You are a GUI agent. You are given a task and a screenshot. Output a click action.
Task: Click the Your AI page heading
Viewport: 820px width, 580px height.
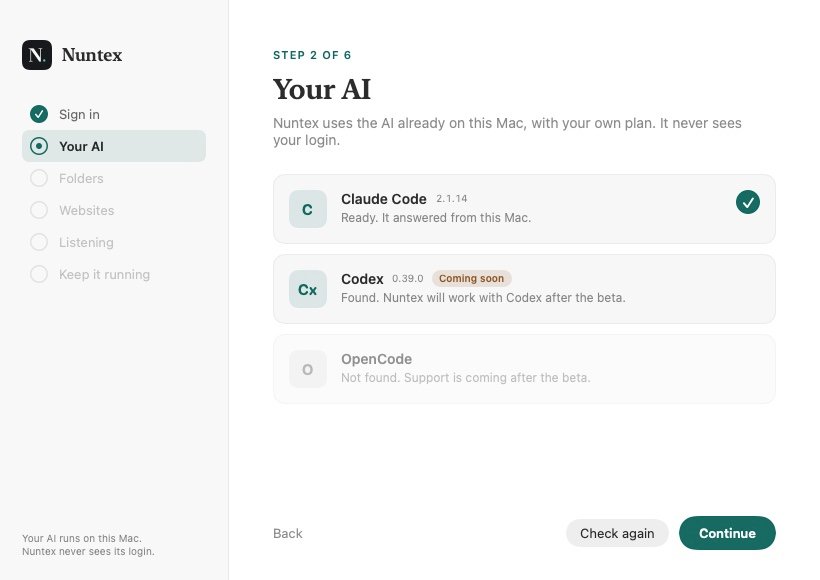click(322, 89)
